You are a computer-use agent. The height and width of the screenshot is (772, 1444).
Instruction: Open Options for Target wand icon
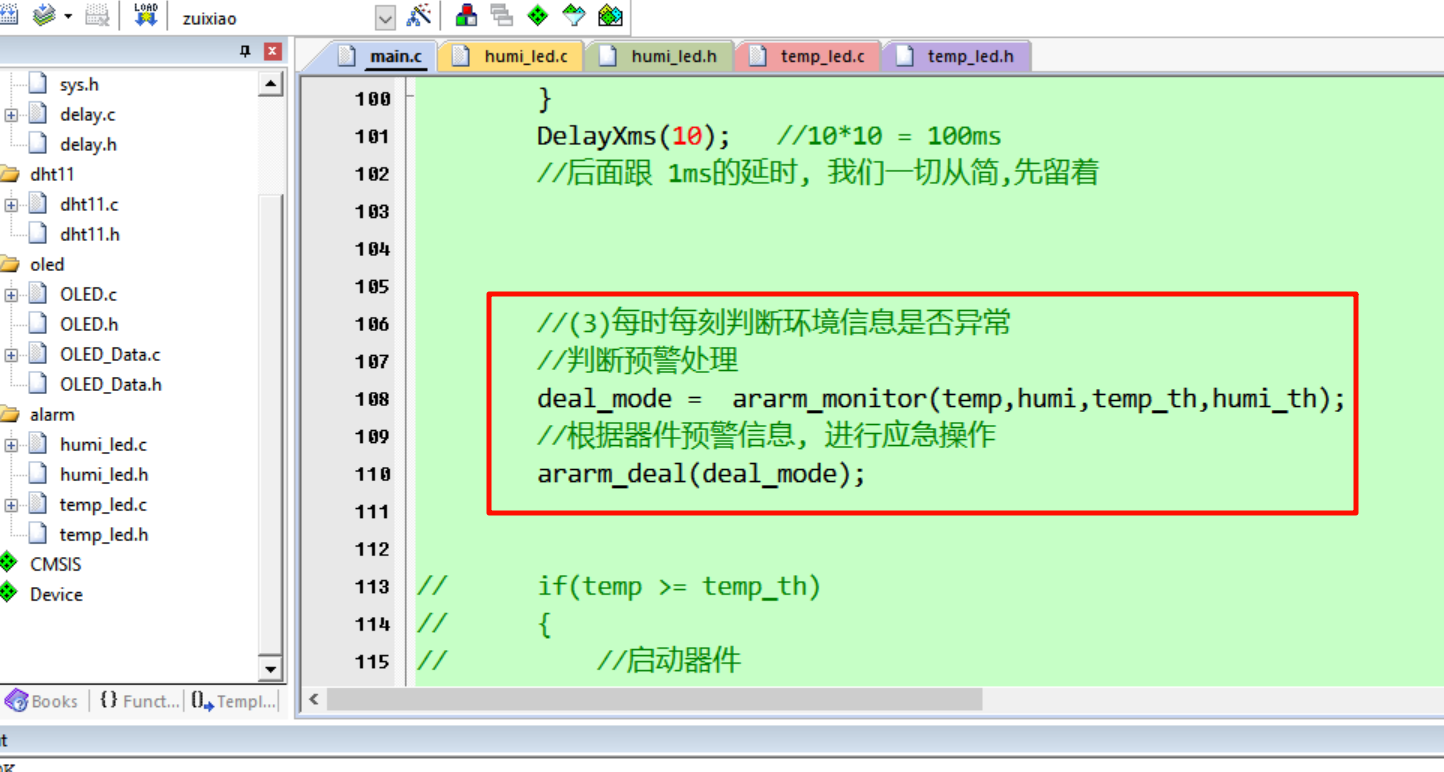[x=419, y=15]
